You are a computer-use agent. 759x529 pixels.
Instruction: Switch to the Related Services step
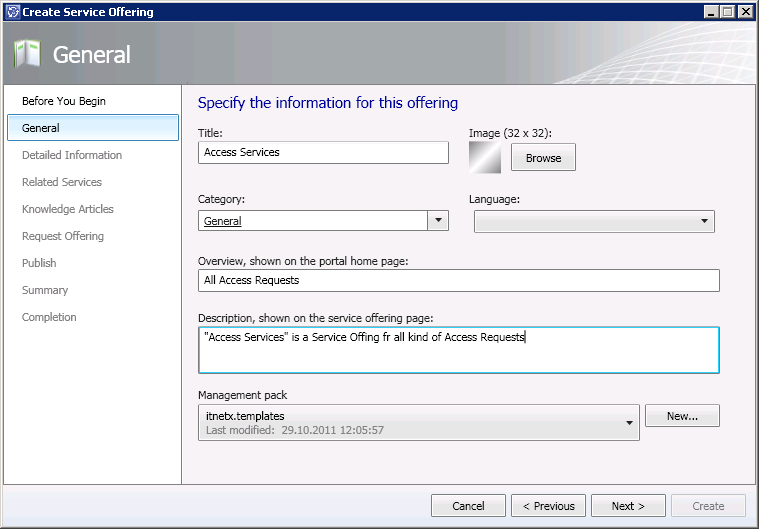[62, 182]
